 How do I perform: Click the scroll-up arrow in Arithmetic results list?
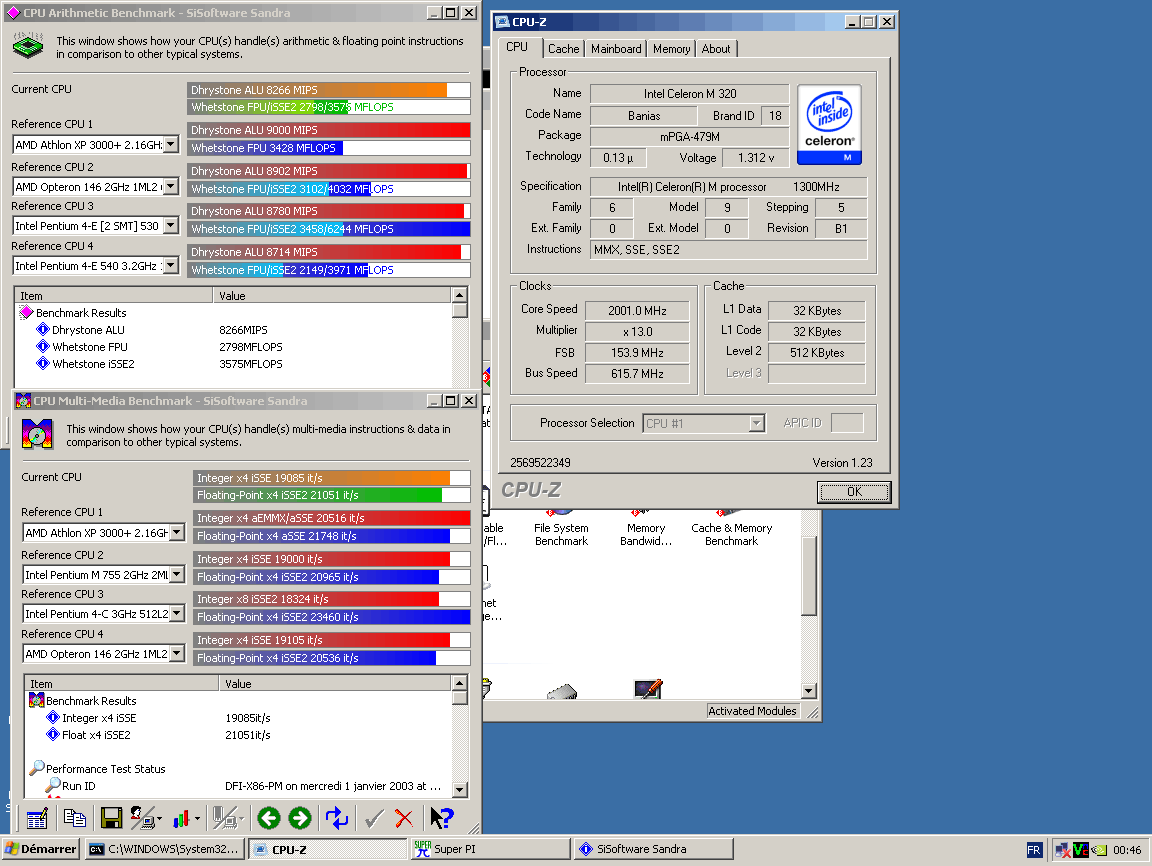(x=460, y=295)
